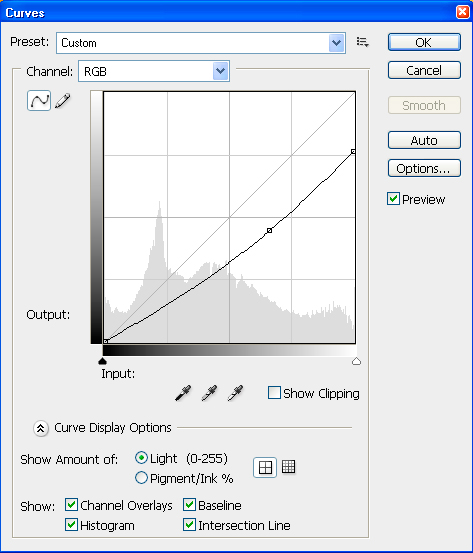Click the black point input slider

(103, 361)
